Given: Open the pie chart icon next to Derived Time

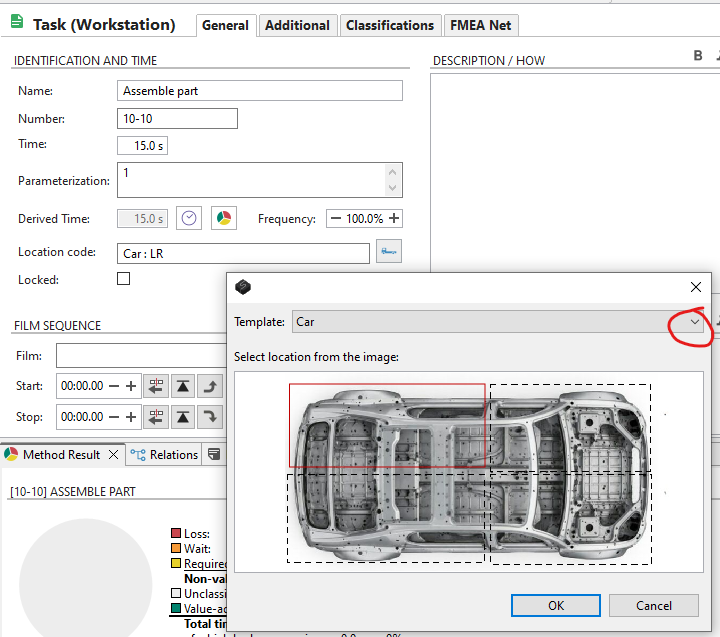Looking at the screenshot, I should click(x=223, y=219).
